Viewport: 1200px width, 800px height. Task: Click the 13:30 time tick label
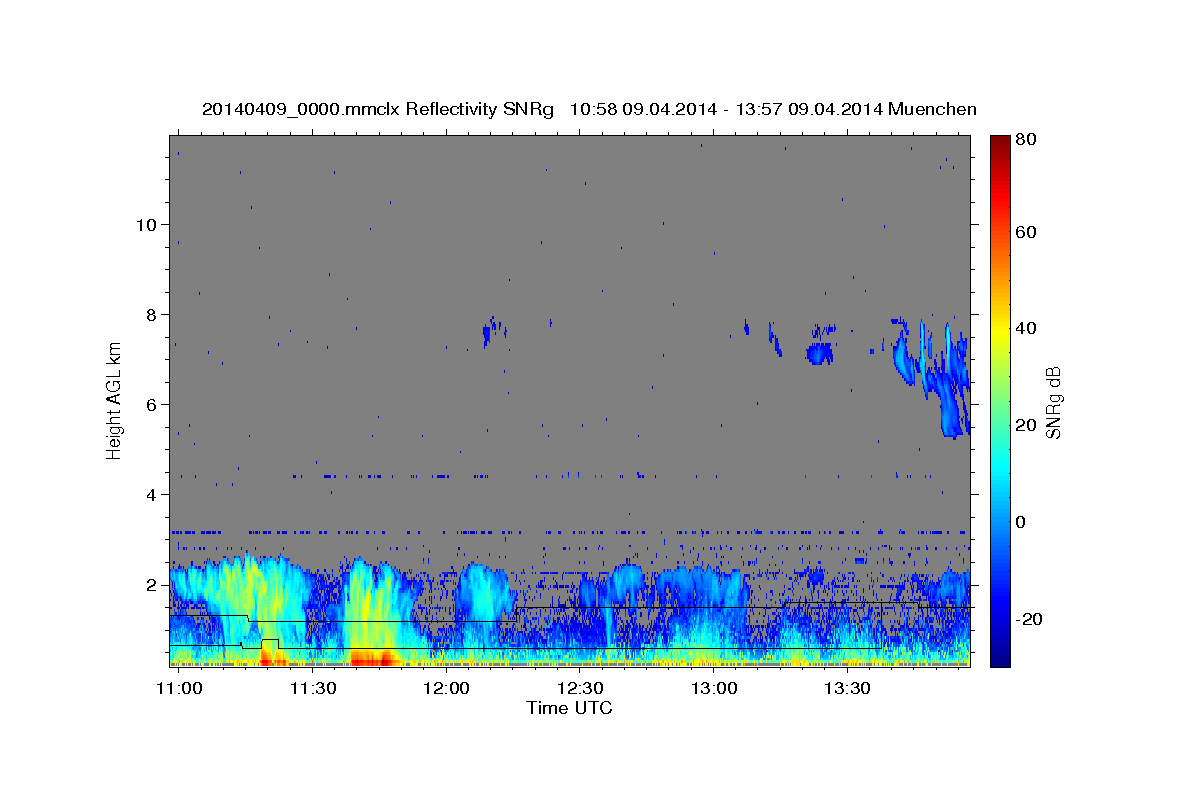(847, 689)
